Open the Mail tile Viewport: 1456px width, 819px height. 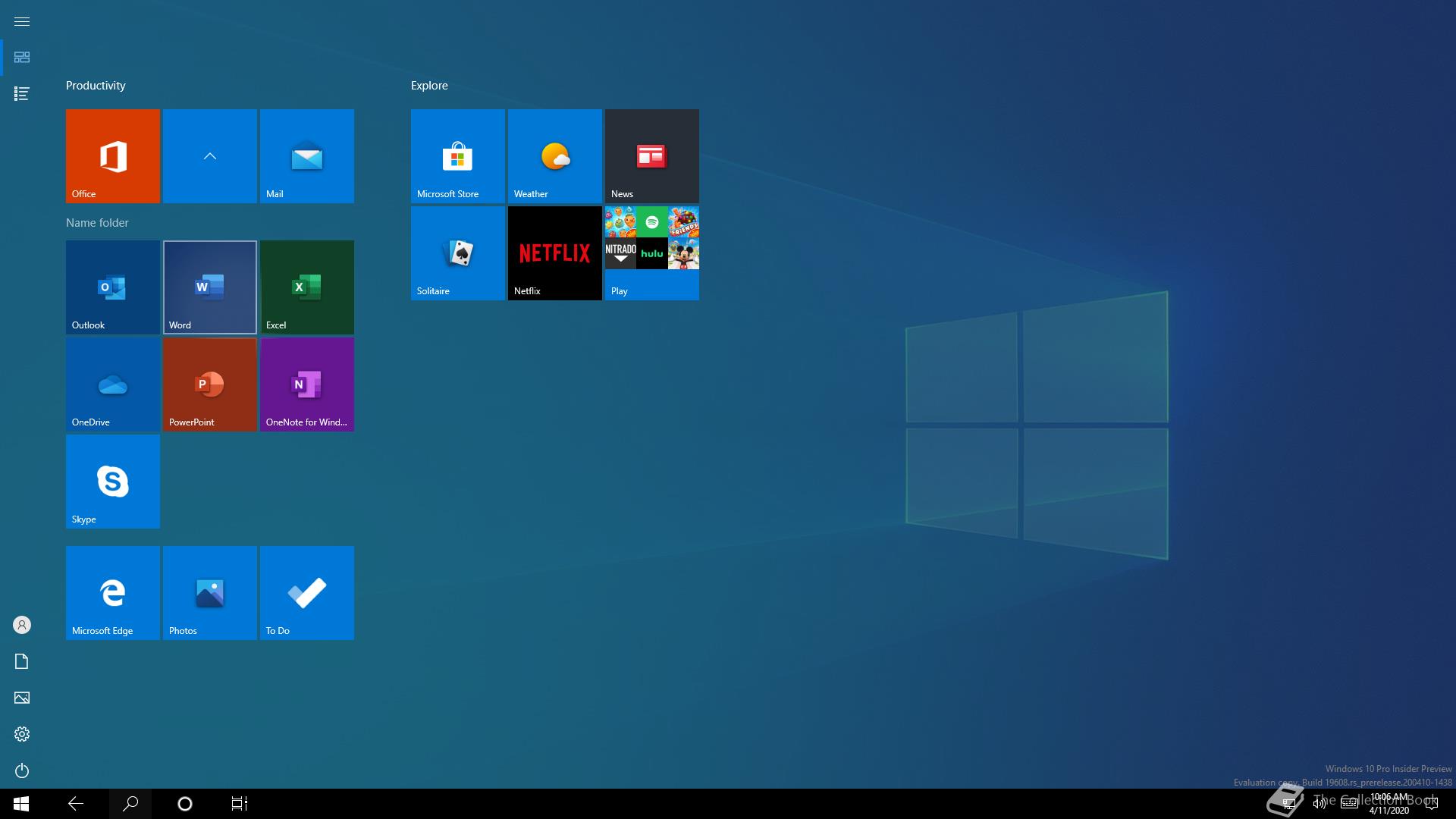(307, 156)
